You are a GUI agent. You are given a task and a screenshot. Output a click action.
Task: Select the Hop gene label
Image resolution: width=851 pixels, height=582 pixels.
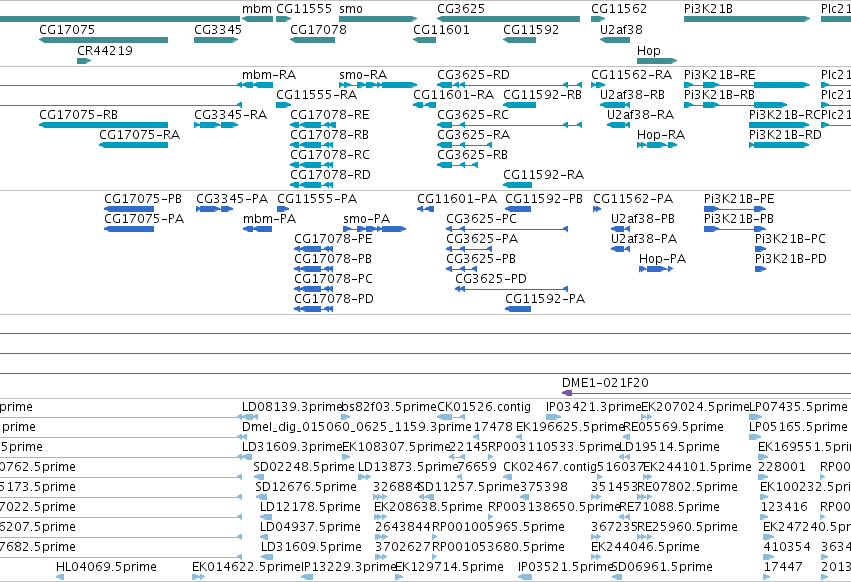[649, 50]
